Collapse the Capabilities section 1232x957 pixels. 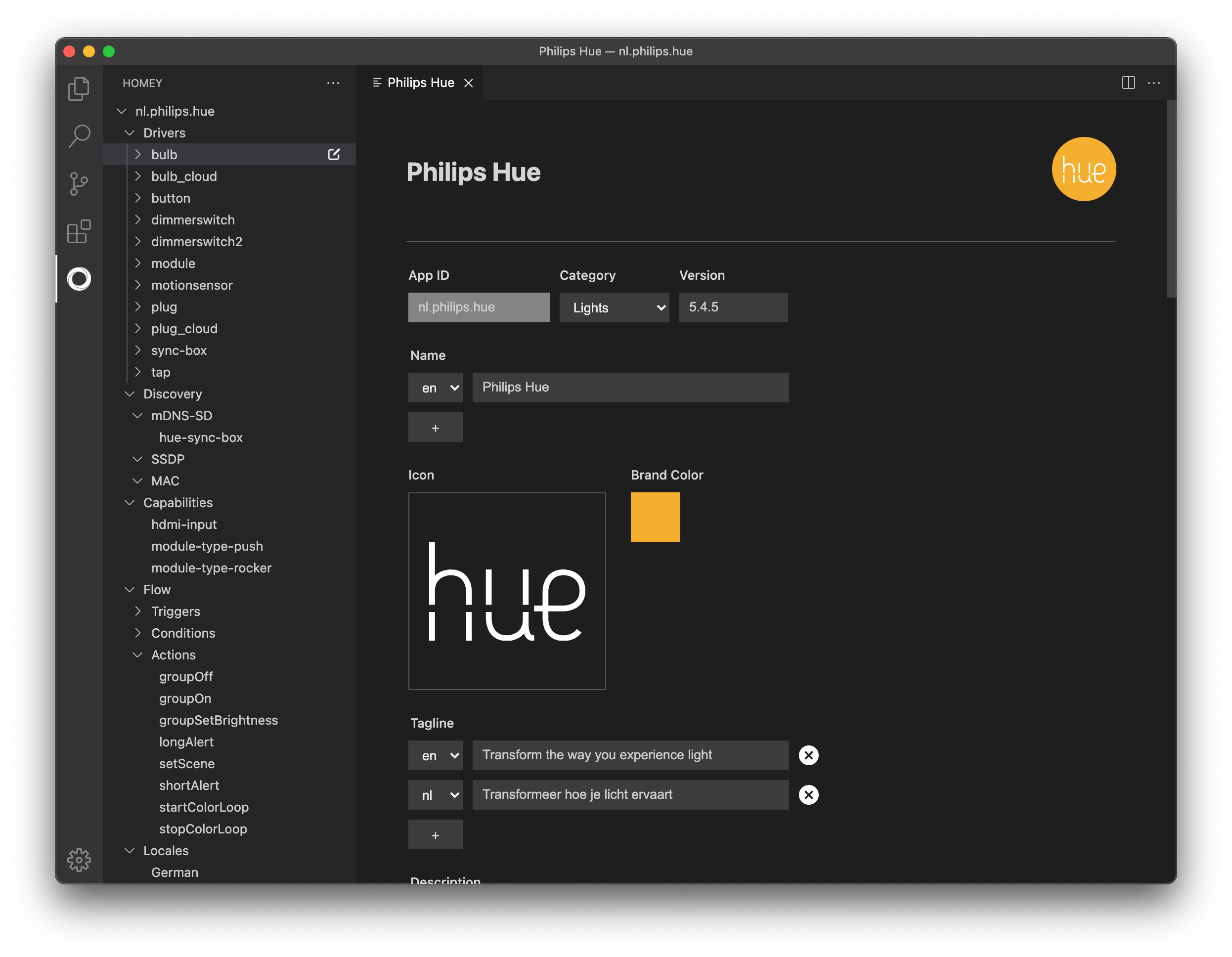coord(129,503)
